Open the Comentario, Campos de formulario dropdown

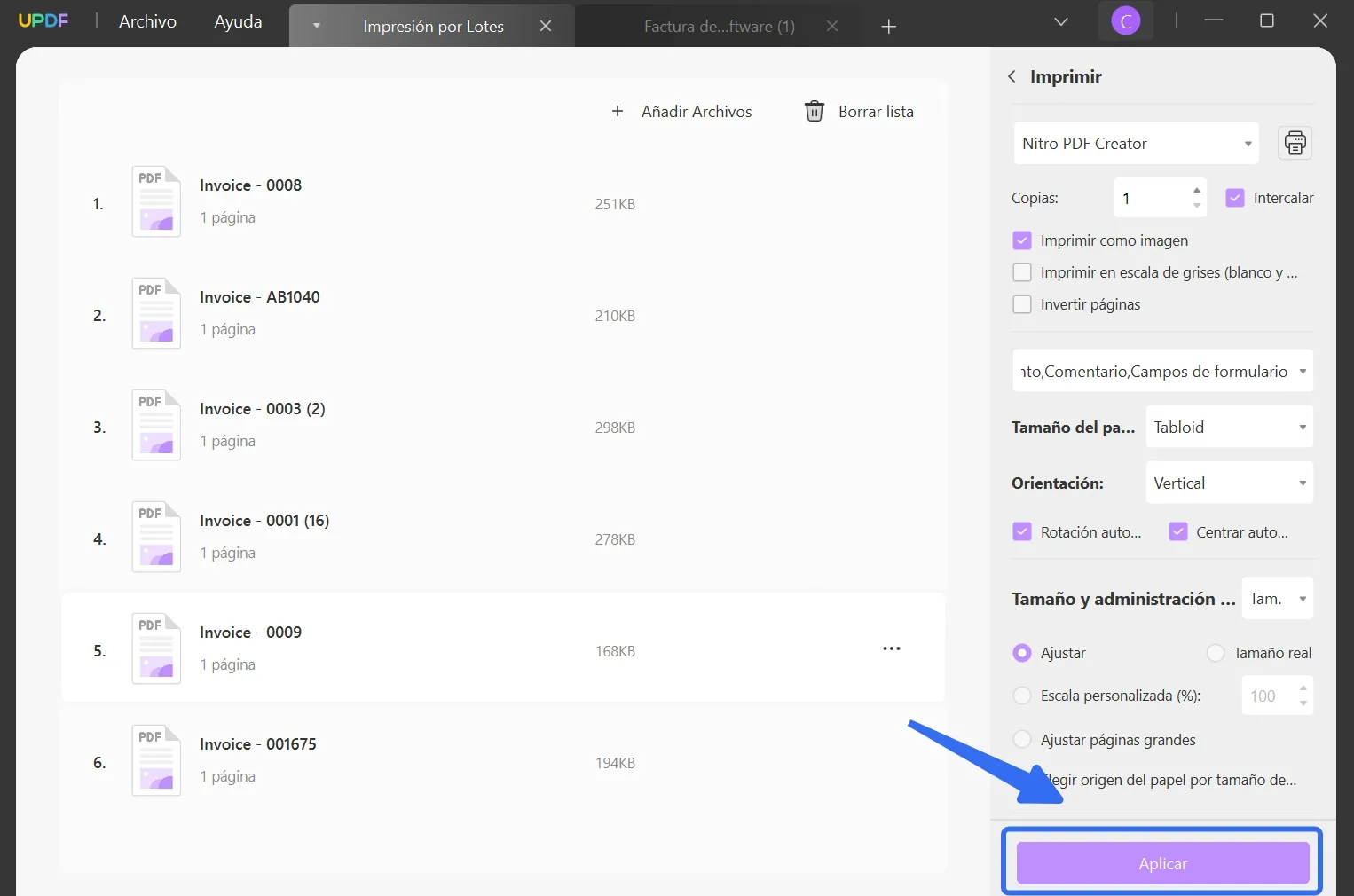1162,372
